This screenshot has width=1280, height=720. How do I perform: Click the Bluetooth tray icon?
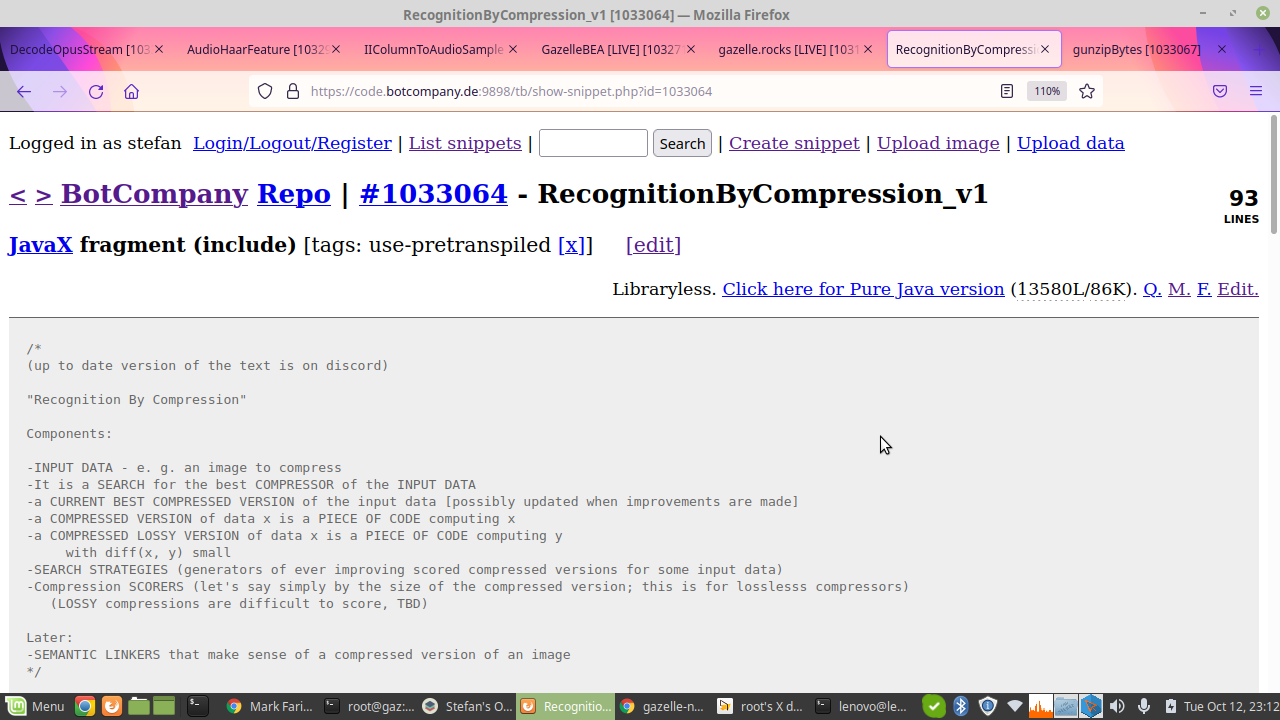pos(961,706)
